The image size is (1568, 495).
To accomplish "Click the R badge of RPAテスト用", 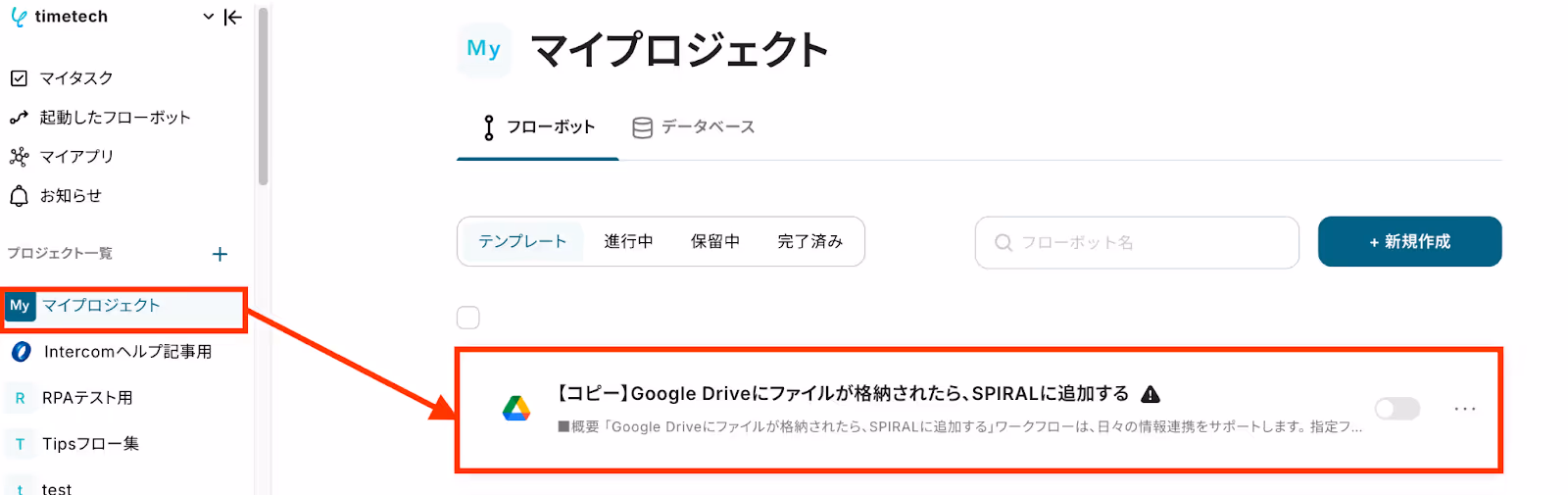I will (x=20, y=398).
